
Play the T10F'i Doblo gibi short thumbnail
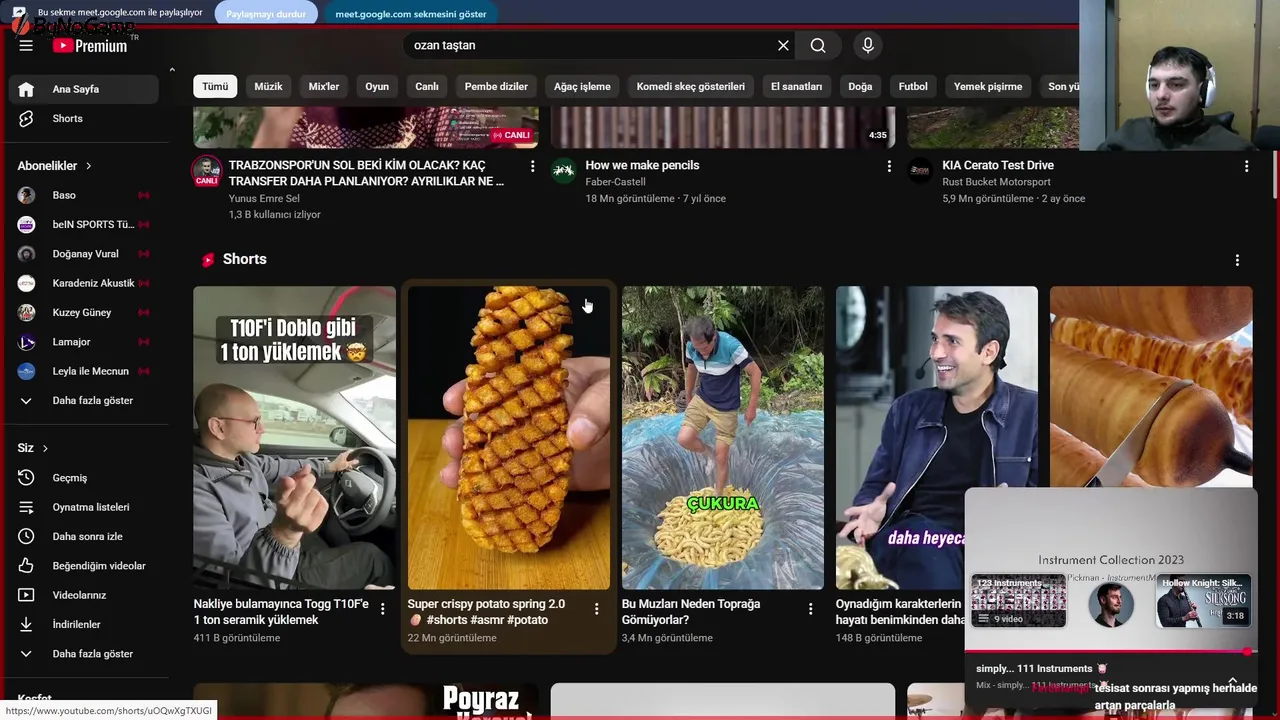294,438
